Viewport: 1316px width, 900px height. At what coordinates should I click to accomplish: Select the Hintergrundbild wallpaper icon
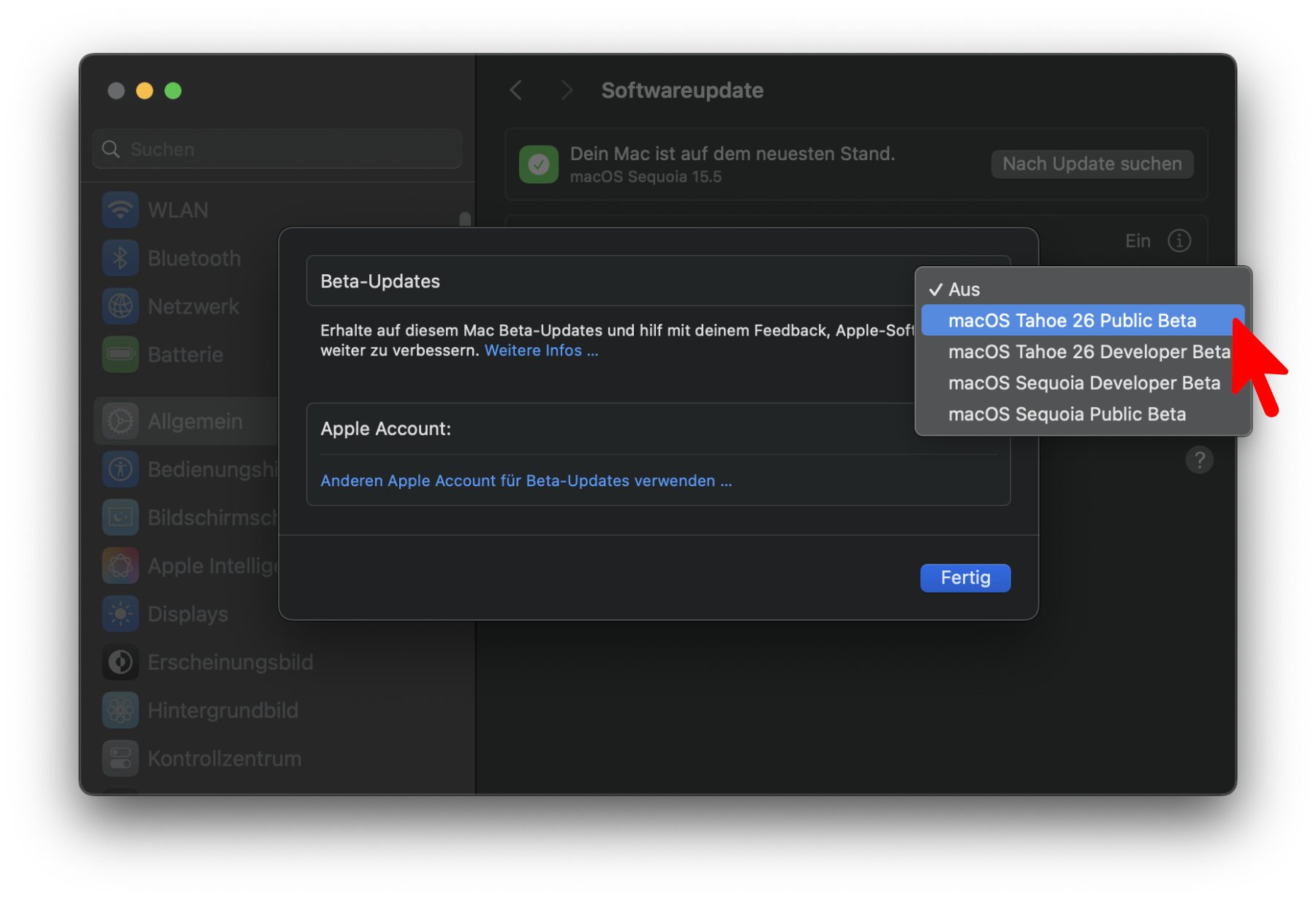pos(121,711)
